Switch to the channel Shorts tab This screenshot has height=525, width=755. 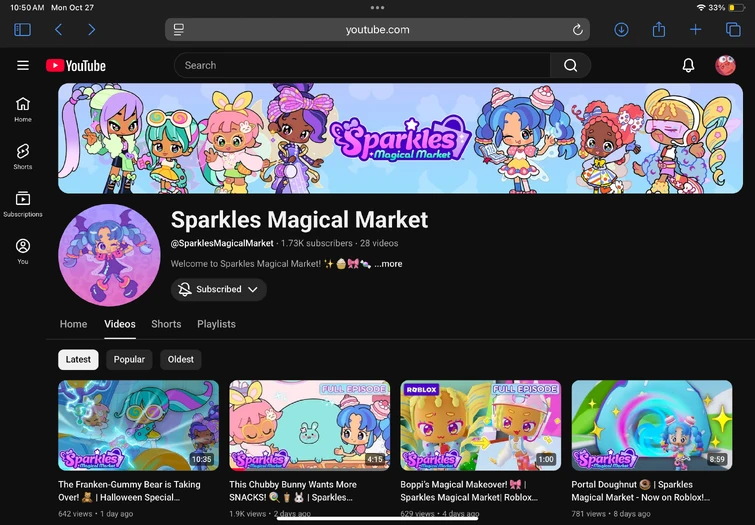click(x=166, y=324)
